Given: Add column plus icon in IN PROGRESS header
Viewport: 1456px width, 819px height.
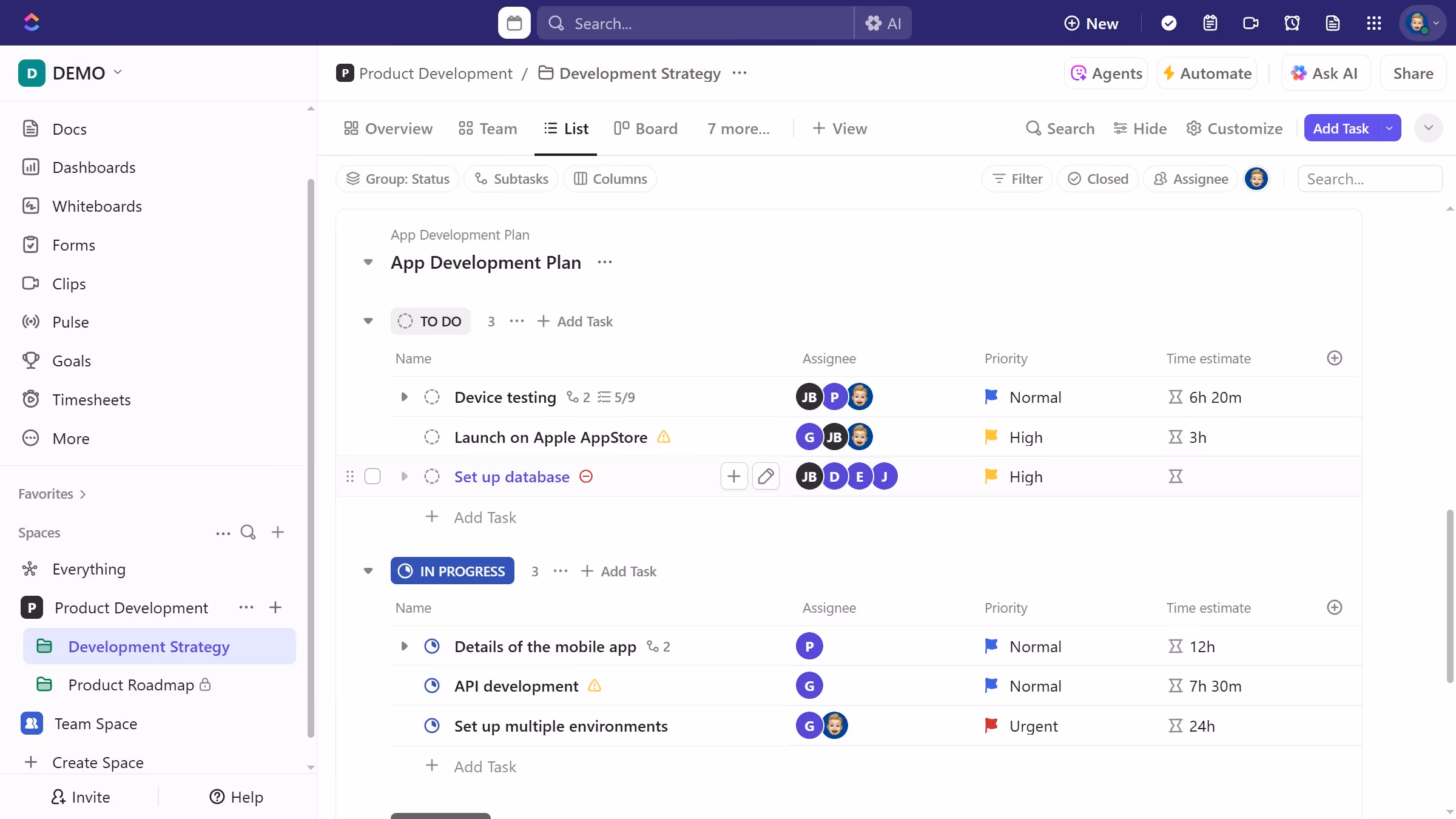Looking at the screenshot, I should click(x=1335, y=607).
